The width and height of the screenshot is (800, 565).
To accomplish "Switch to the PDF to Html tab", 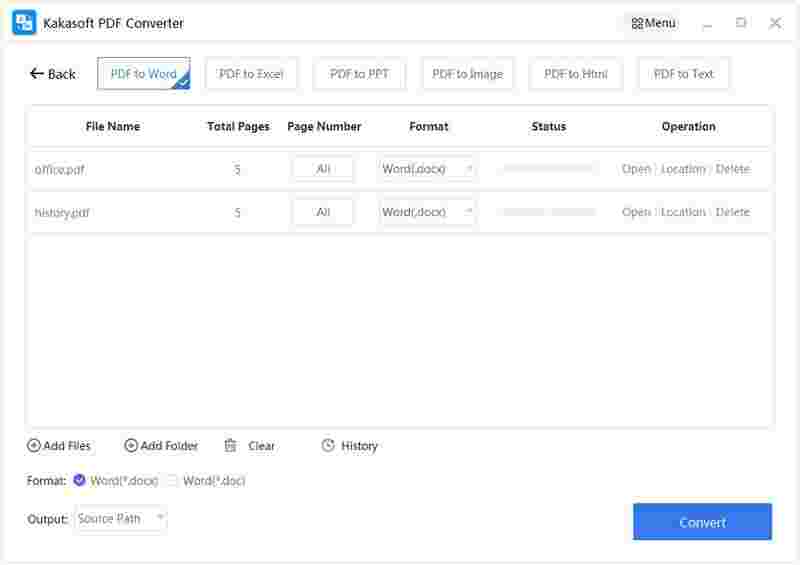I will click(576, 74).
